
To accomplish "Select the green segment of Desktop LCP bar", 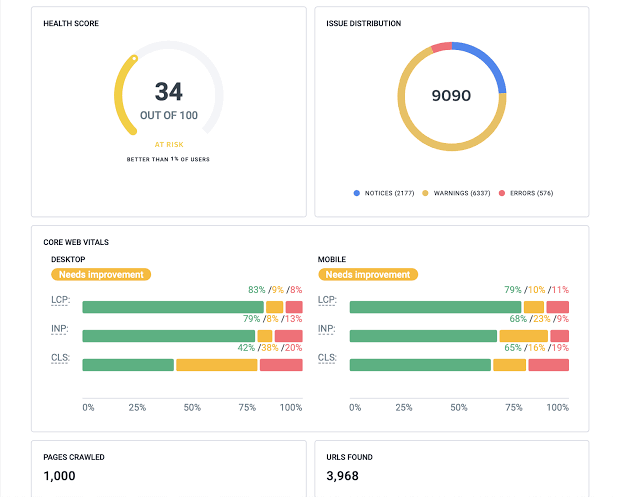I will pyautogui.click(x=172, y=308).
